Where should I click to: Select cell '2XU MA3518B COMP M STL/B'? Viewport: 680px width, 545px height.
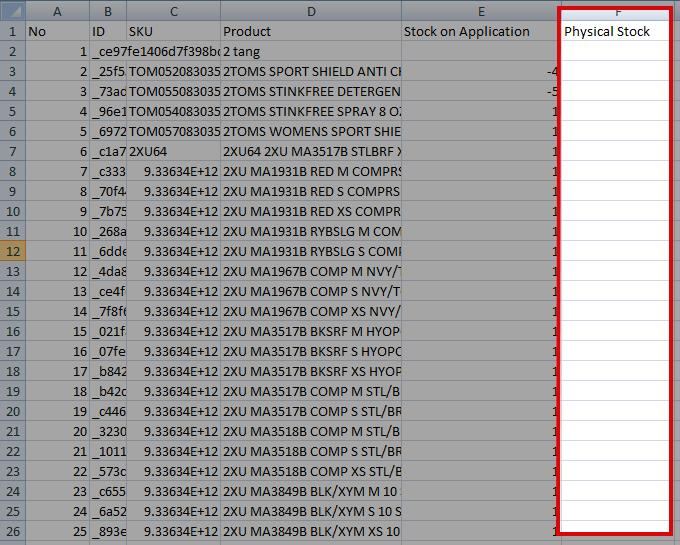(x=311, y=431)
